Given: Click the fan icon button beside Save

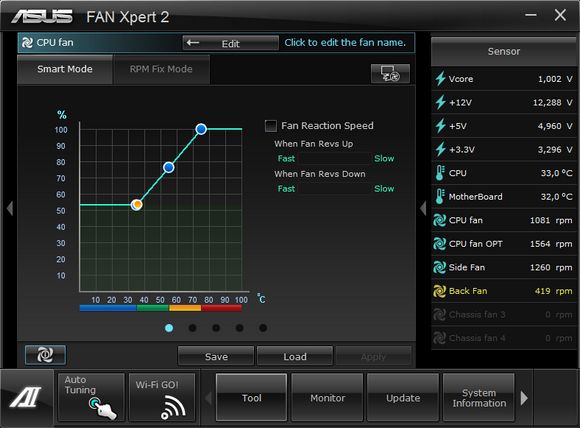Looking at the screenshot, I should click(x=45, y=355).
